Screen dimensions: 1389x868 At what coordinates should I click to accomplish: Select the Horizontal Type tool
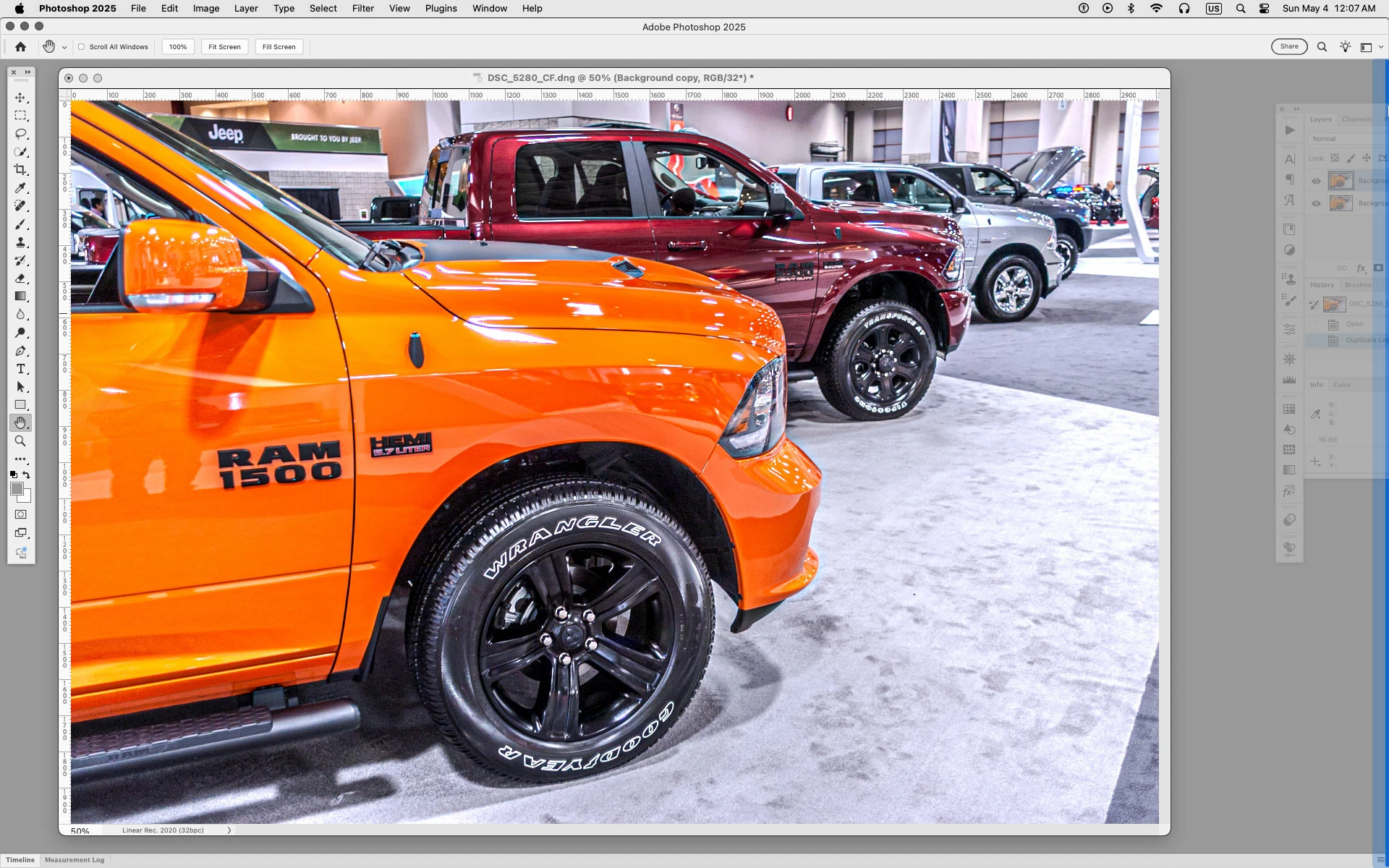[x=20, y=369]
